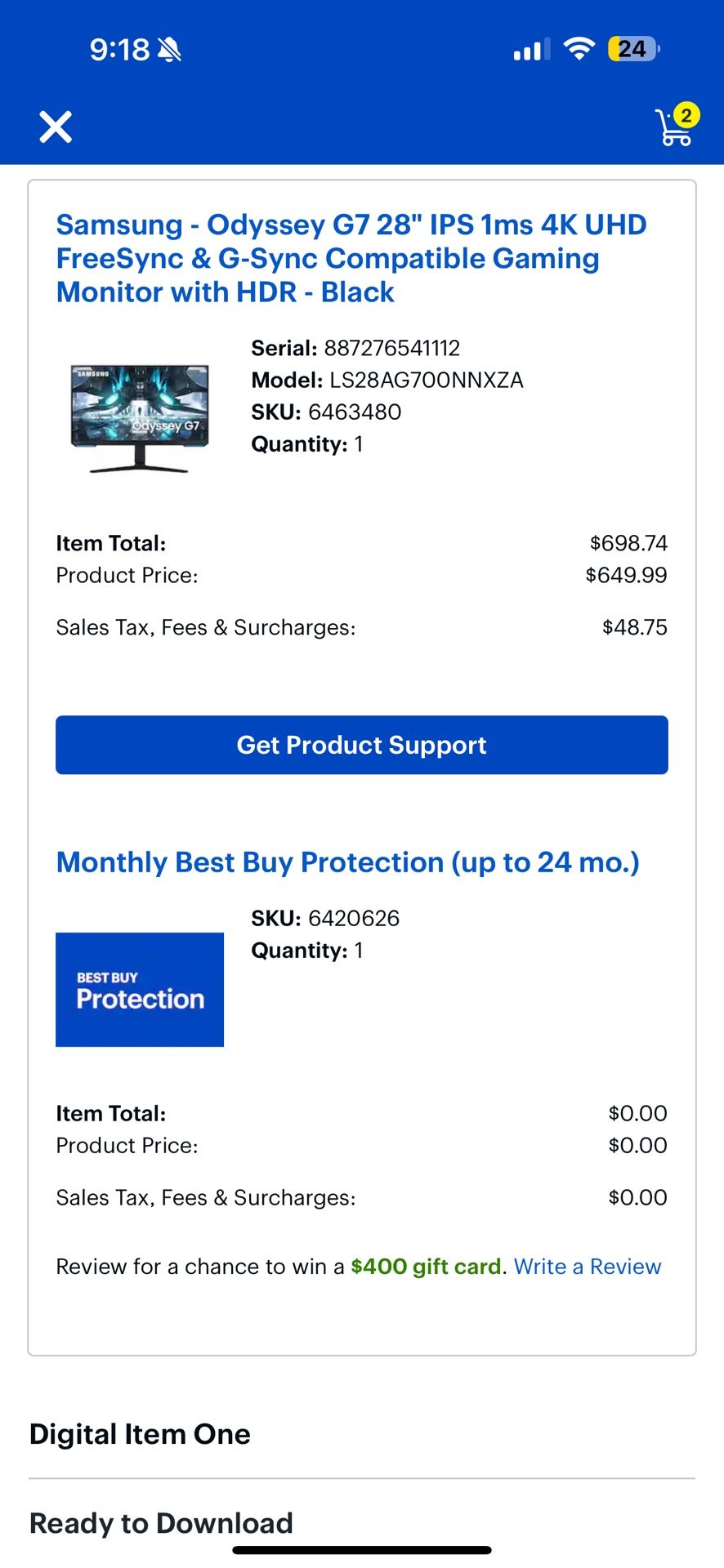Tap the green $400 gift card text
The width and height of the screenshot is (724, 1568).
[426, 1267]
